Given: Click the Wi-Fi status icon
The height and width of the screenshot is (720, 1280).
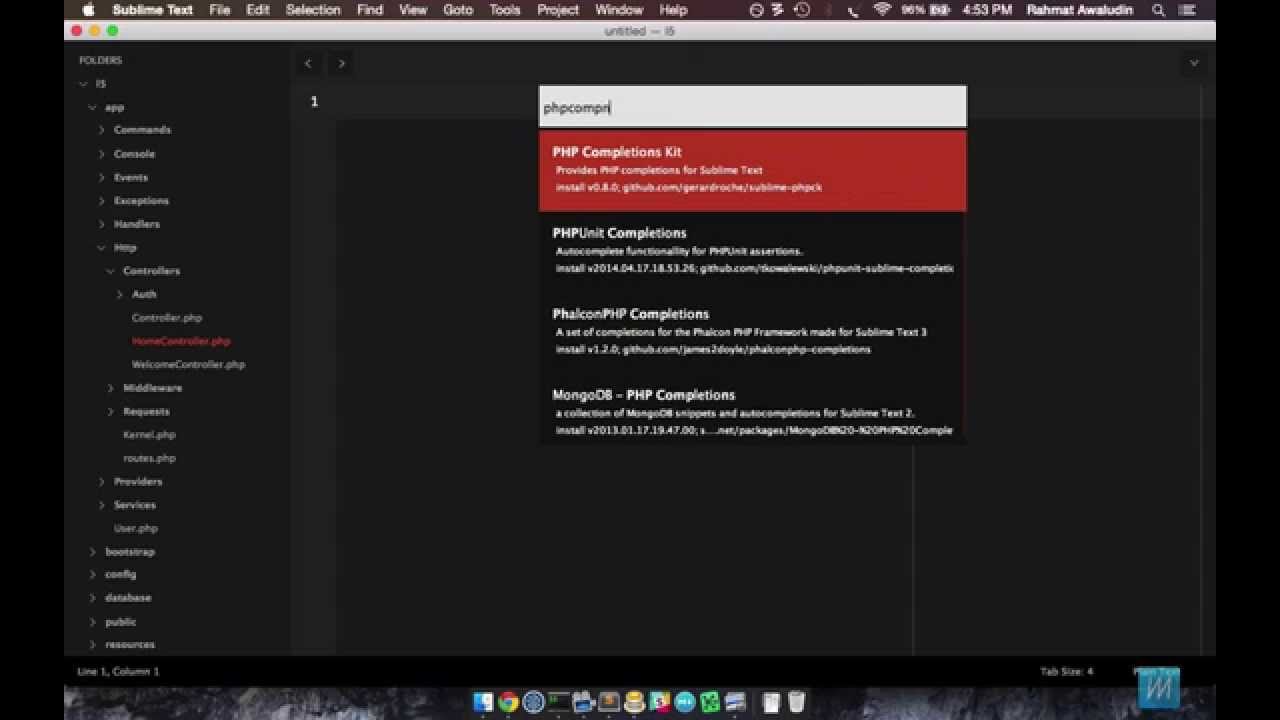Looking at the screenshot, I should [x=882, y=10].
